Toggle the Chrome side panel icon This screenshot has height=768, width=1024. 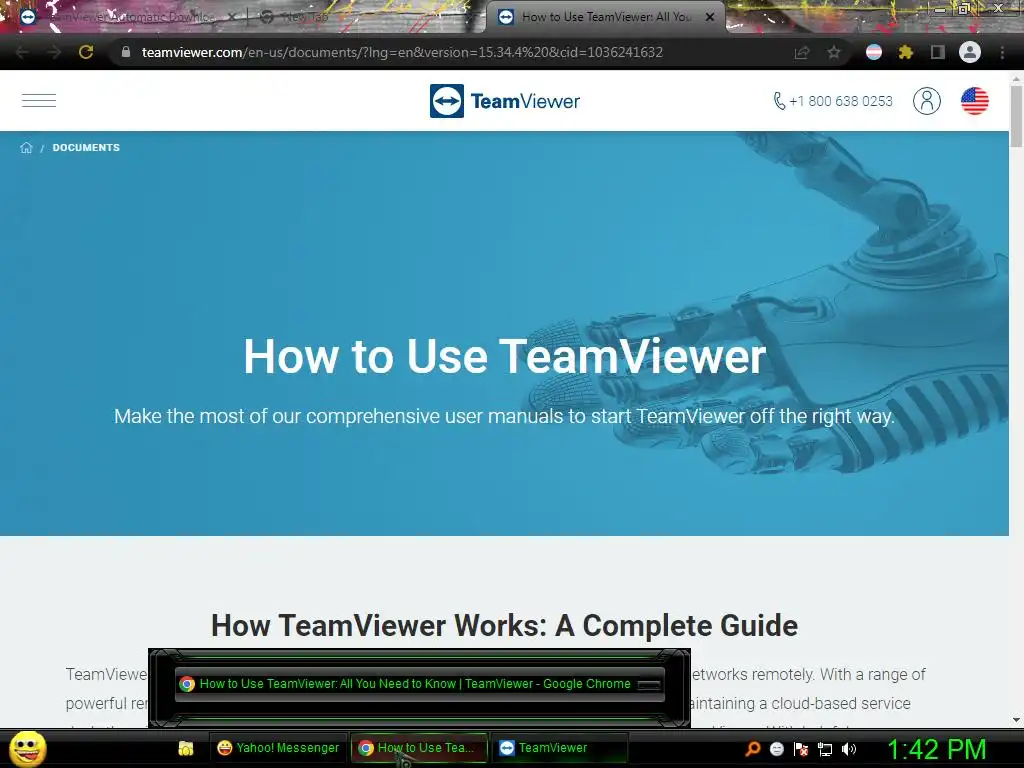point(938,52)
